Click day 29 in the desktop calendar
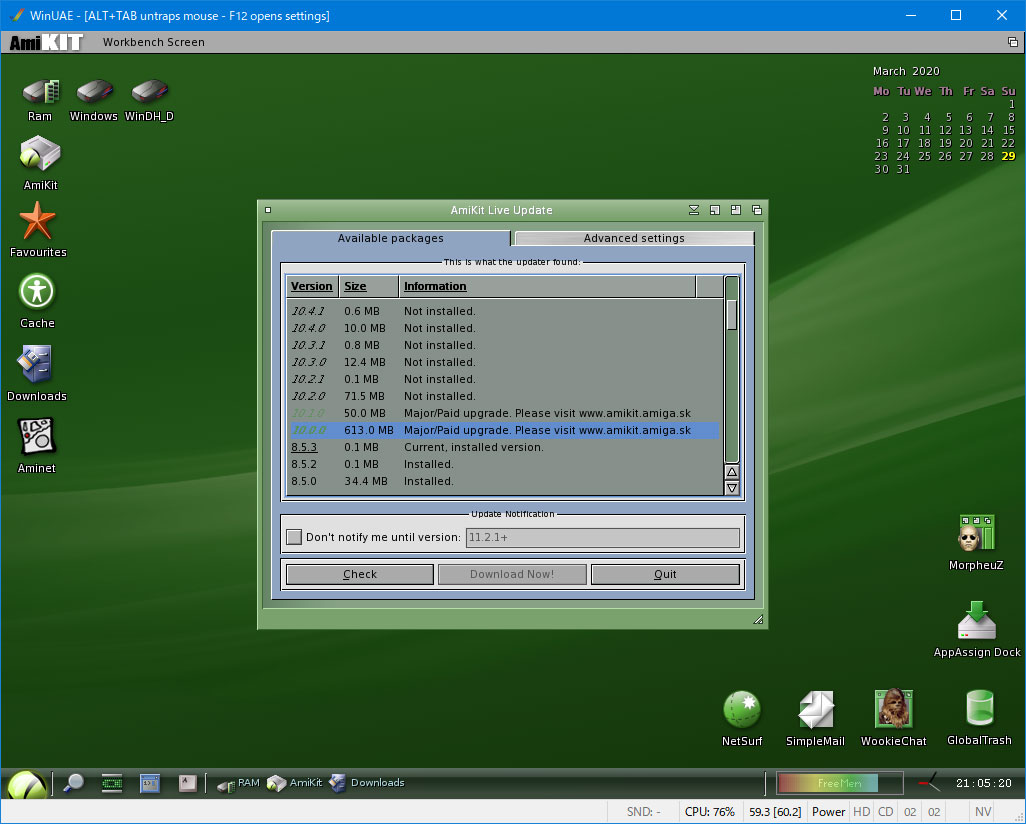The height and width of the screenshot is (824, 1026). tap(1008, 156)
